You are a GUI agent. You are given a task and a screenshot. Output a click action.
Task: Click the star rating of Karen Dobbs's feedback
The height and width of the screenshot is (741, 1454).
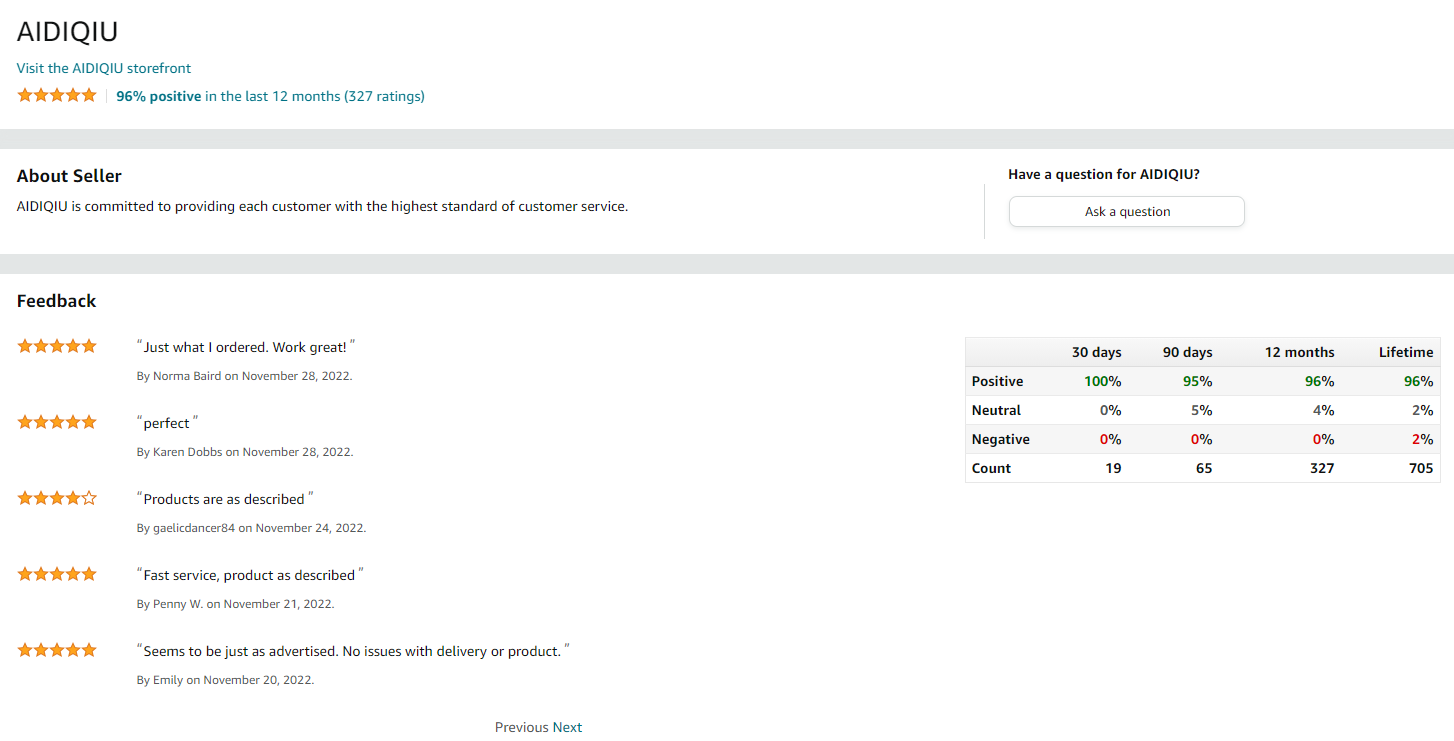(x=57, y=422)
